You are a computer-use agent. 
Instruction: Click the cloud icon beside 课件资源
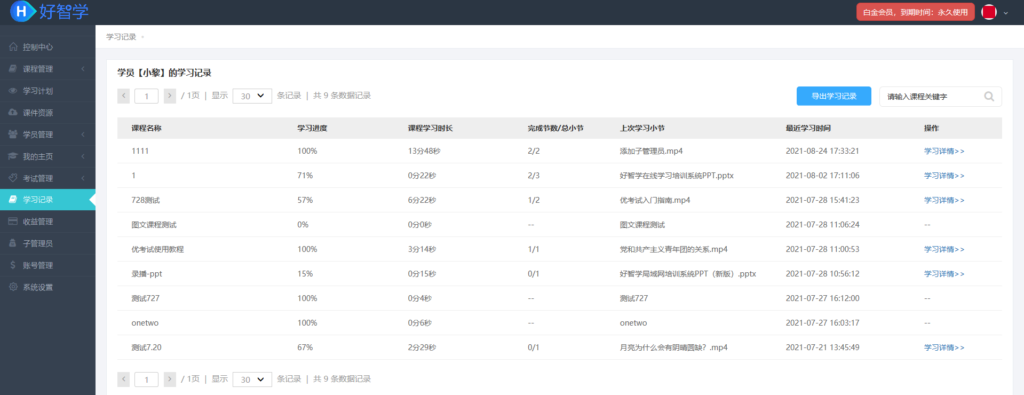point(13,112)
